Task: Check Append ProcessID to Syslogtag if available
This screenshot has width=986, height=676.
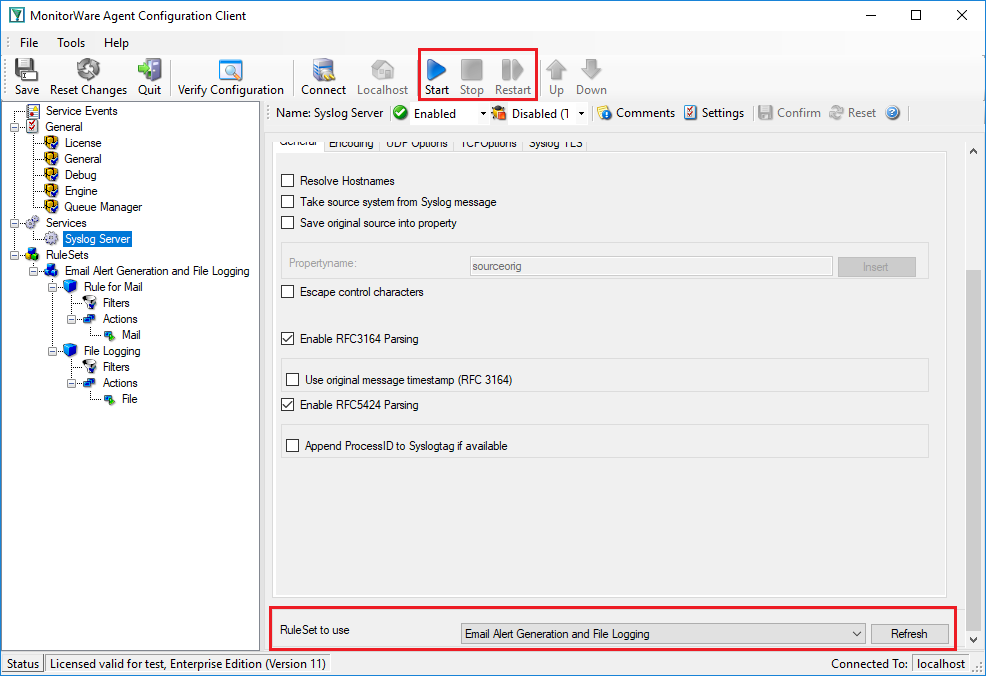Action: 292,446
